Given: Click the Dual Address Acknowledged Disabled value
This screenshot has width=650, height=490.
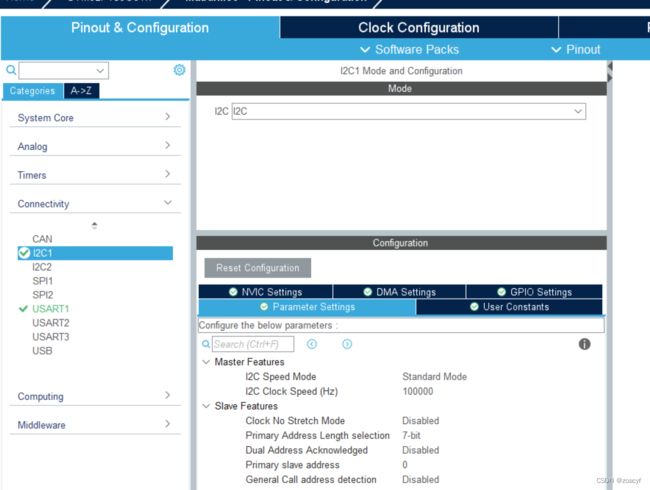Looking at the screenshot, I should [420, 450].
